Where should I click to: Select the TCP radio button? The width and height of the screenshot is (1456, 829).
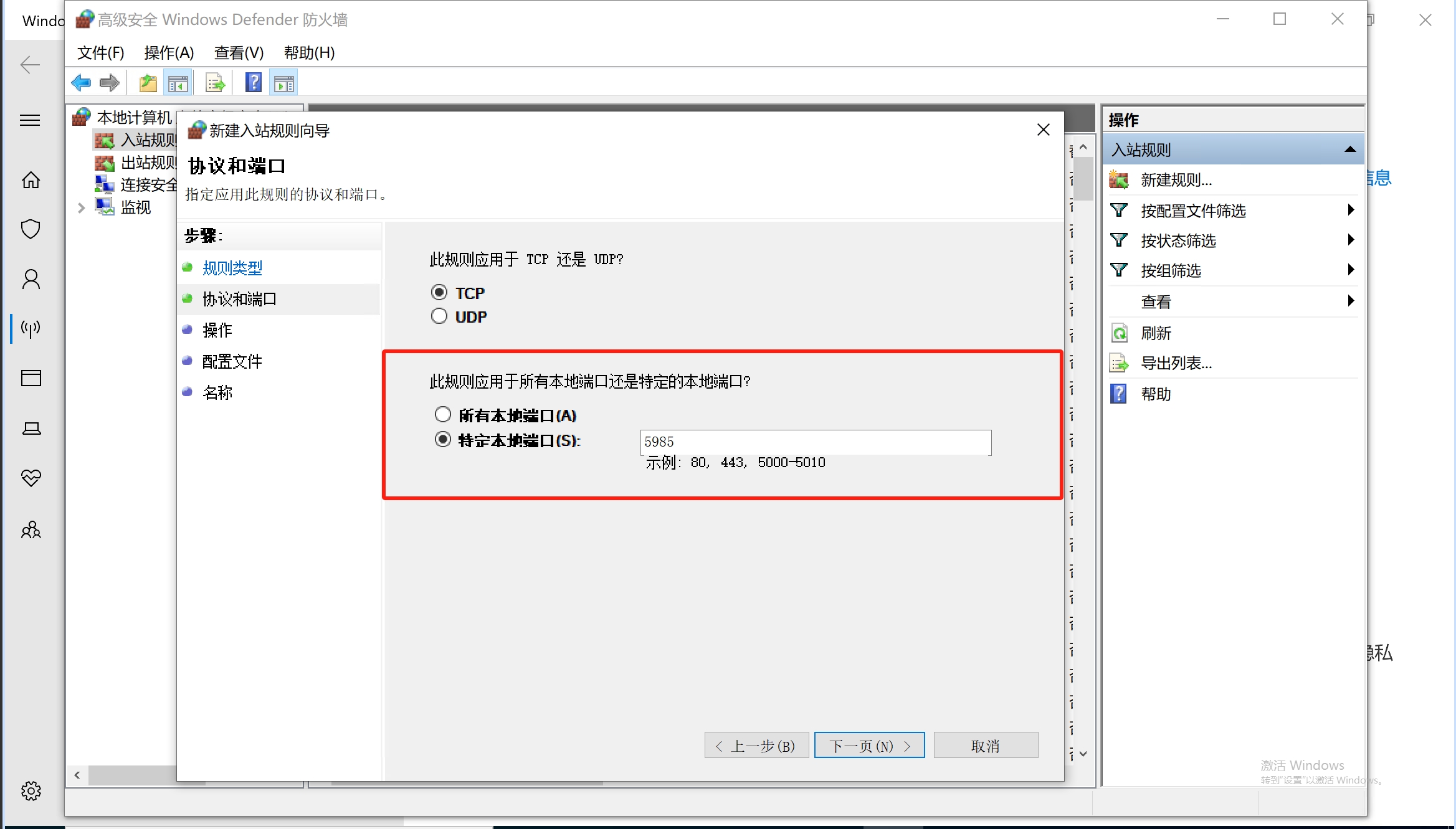click(439, 292)
